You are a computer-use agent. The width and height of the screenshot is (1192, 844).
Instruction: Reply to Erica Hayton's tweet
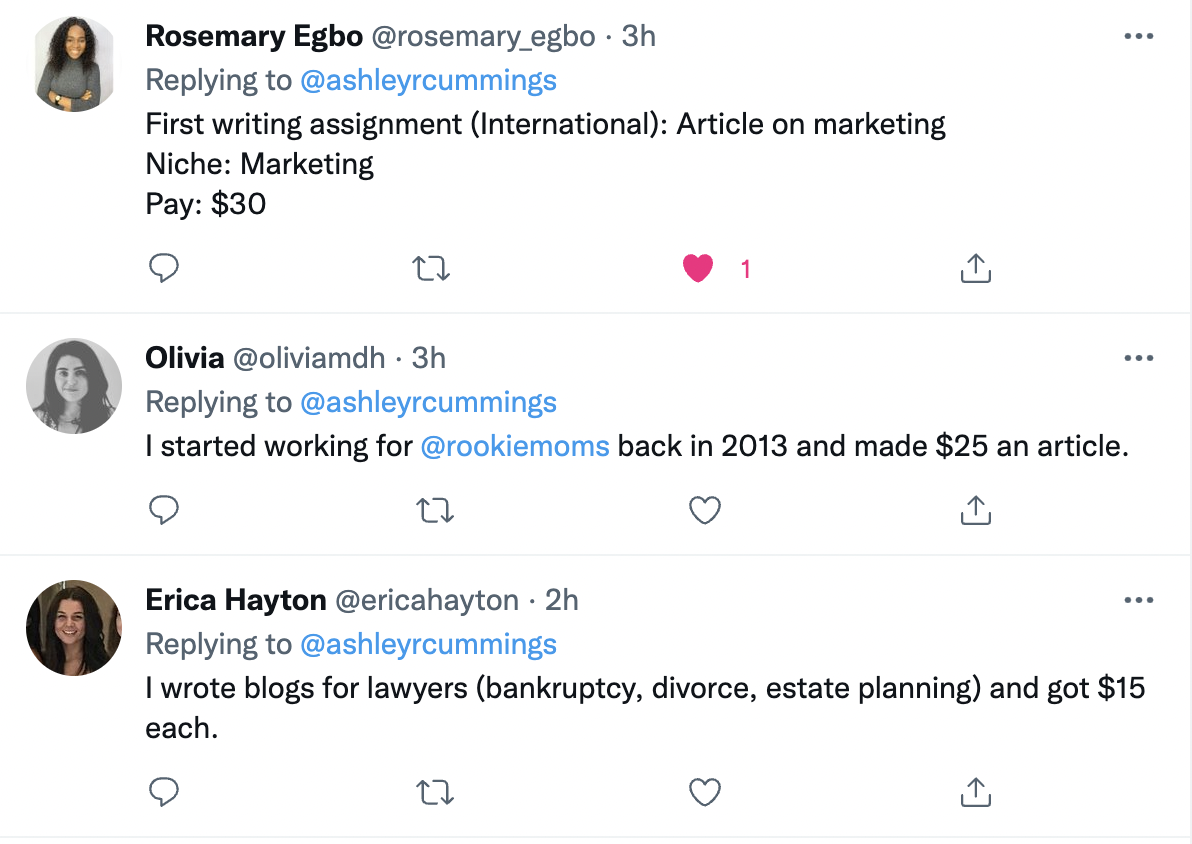tap(163, 792)
